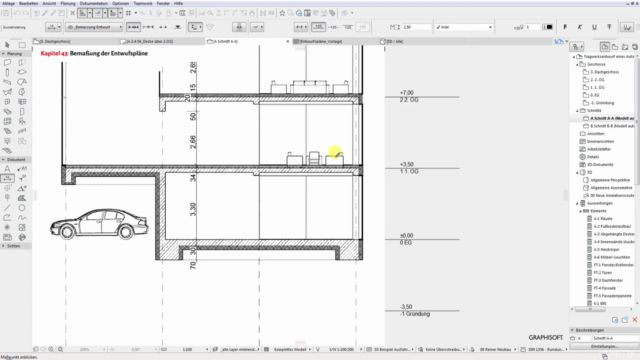Open the Arial font dropdown
640x360 pixels.
(464, 27)
